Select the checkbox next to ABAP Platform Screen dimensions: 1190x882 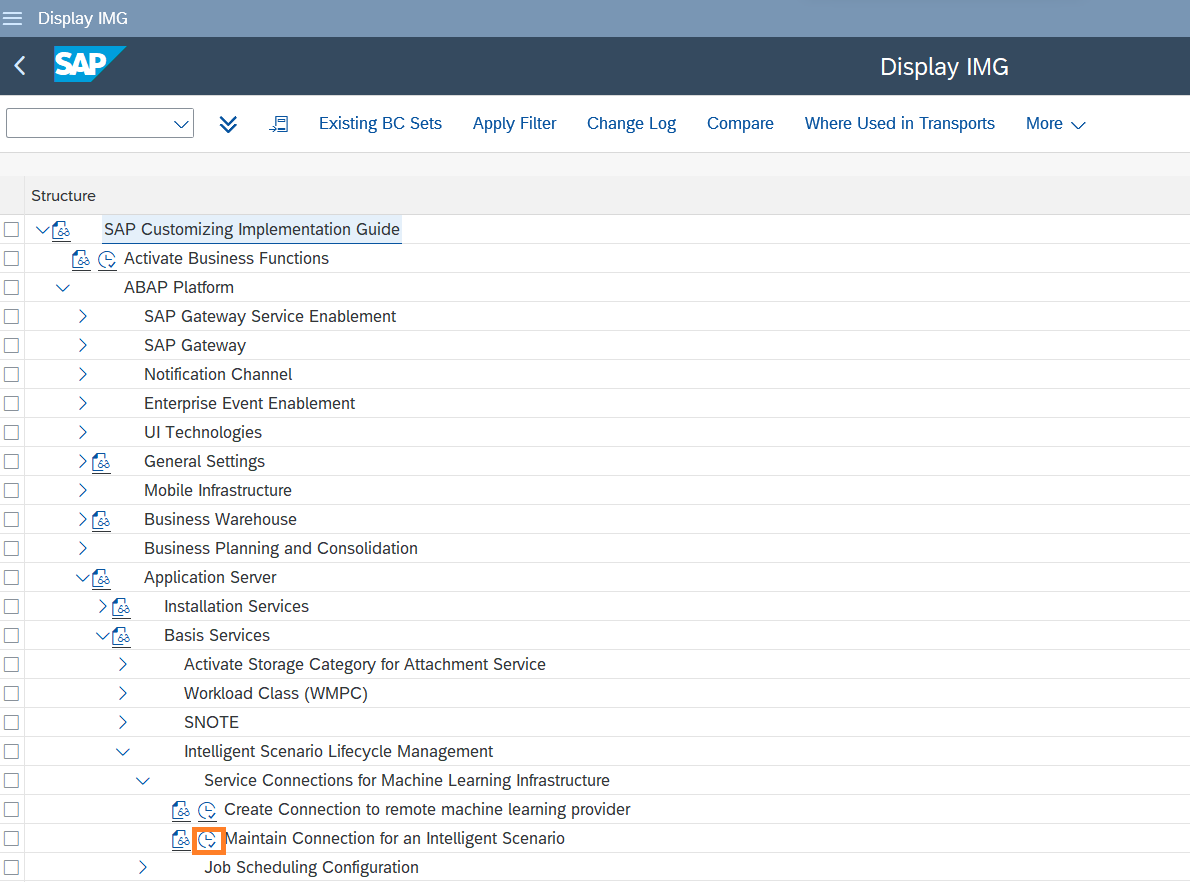(11, 288)
